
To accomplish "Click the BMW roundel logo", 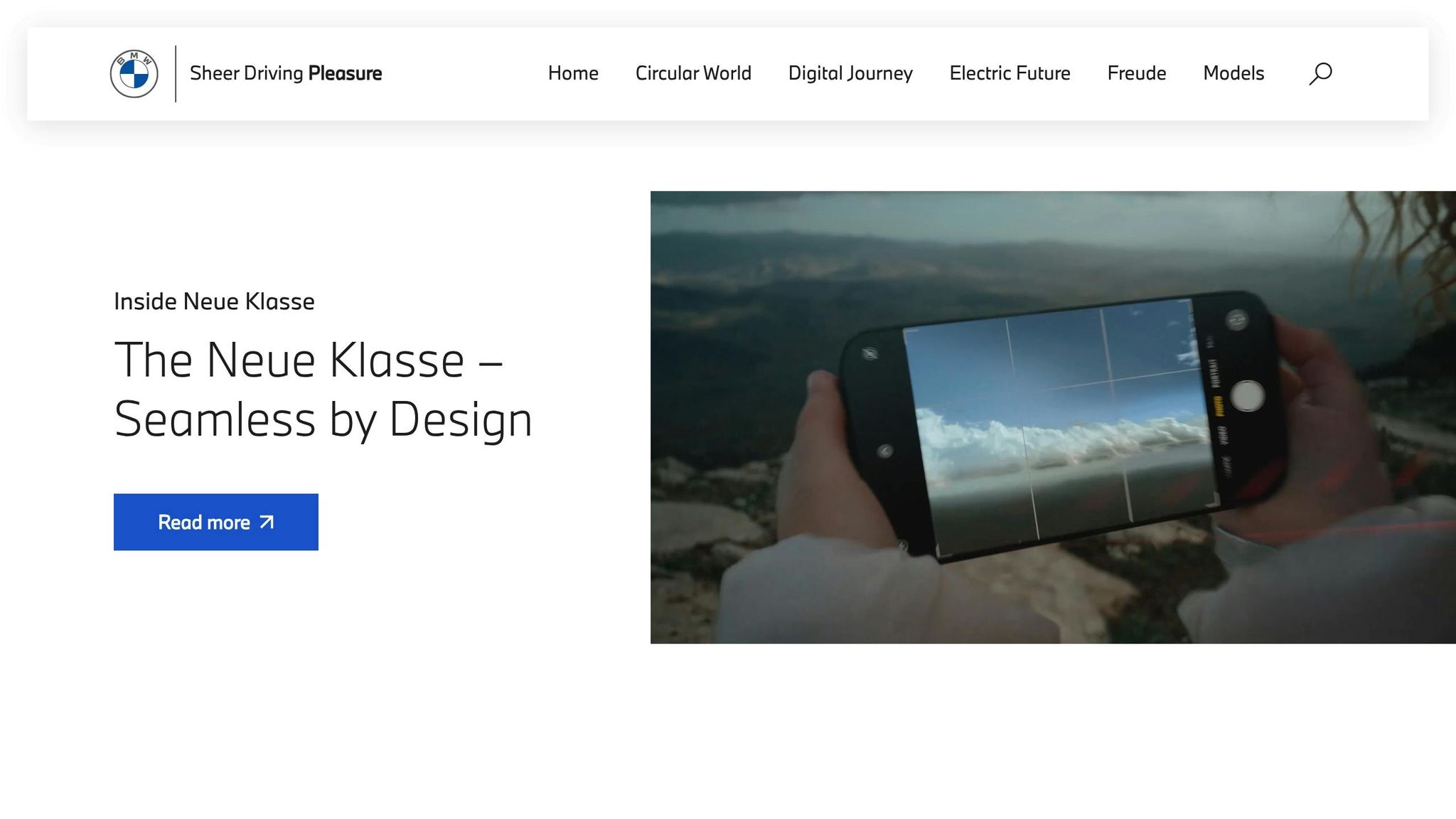I will click(x=134, y=74).
